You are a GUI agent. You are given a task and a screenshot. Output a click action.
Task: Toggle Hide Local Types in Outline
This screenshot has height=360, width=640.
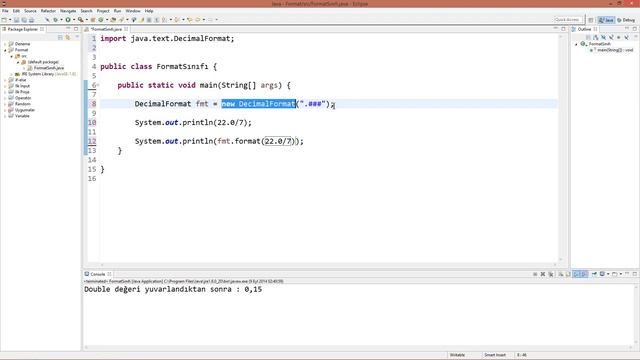[x=627, y=37]
